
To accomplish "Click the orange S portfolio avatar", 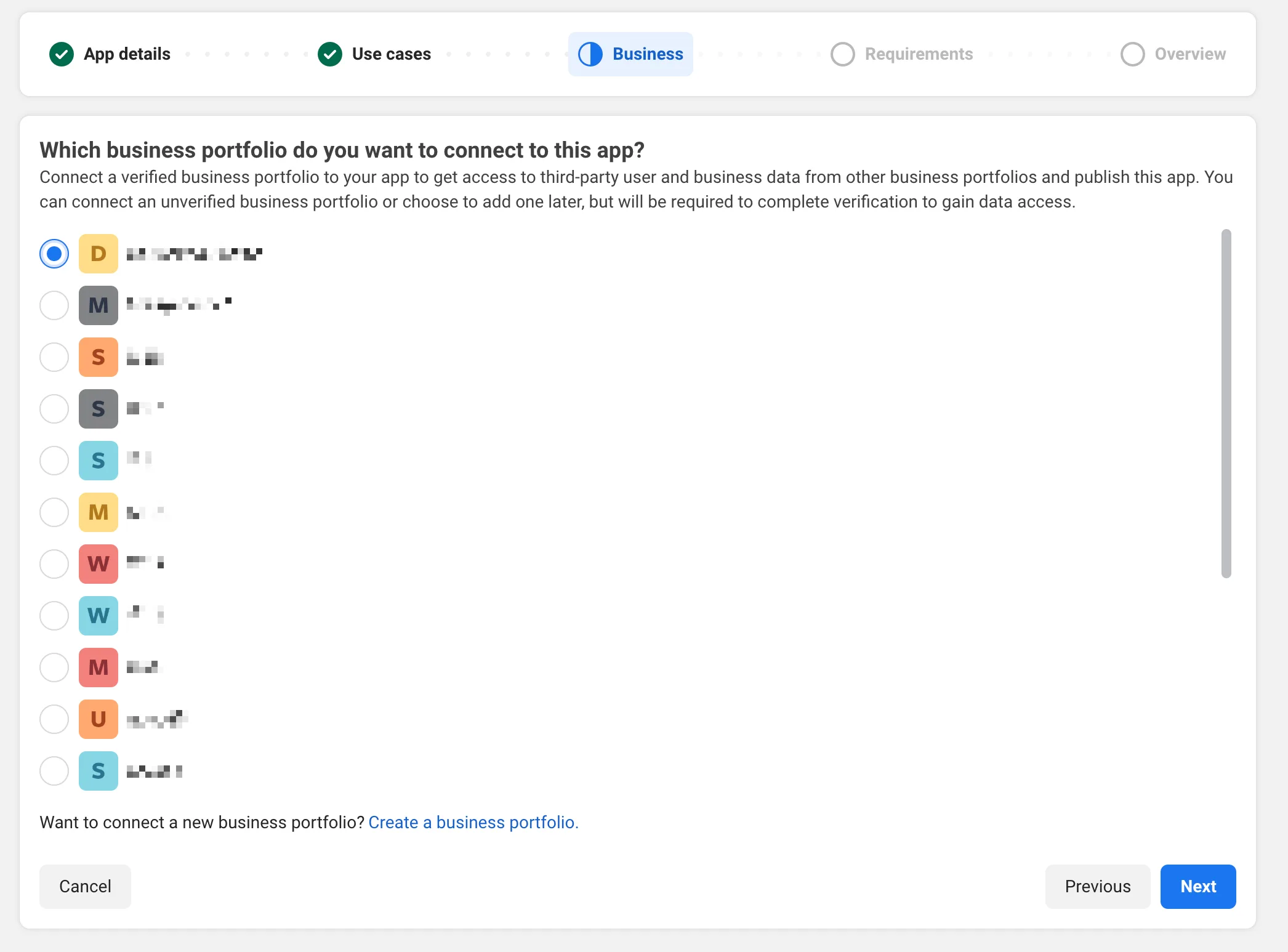I will [x=99, y=357].
